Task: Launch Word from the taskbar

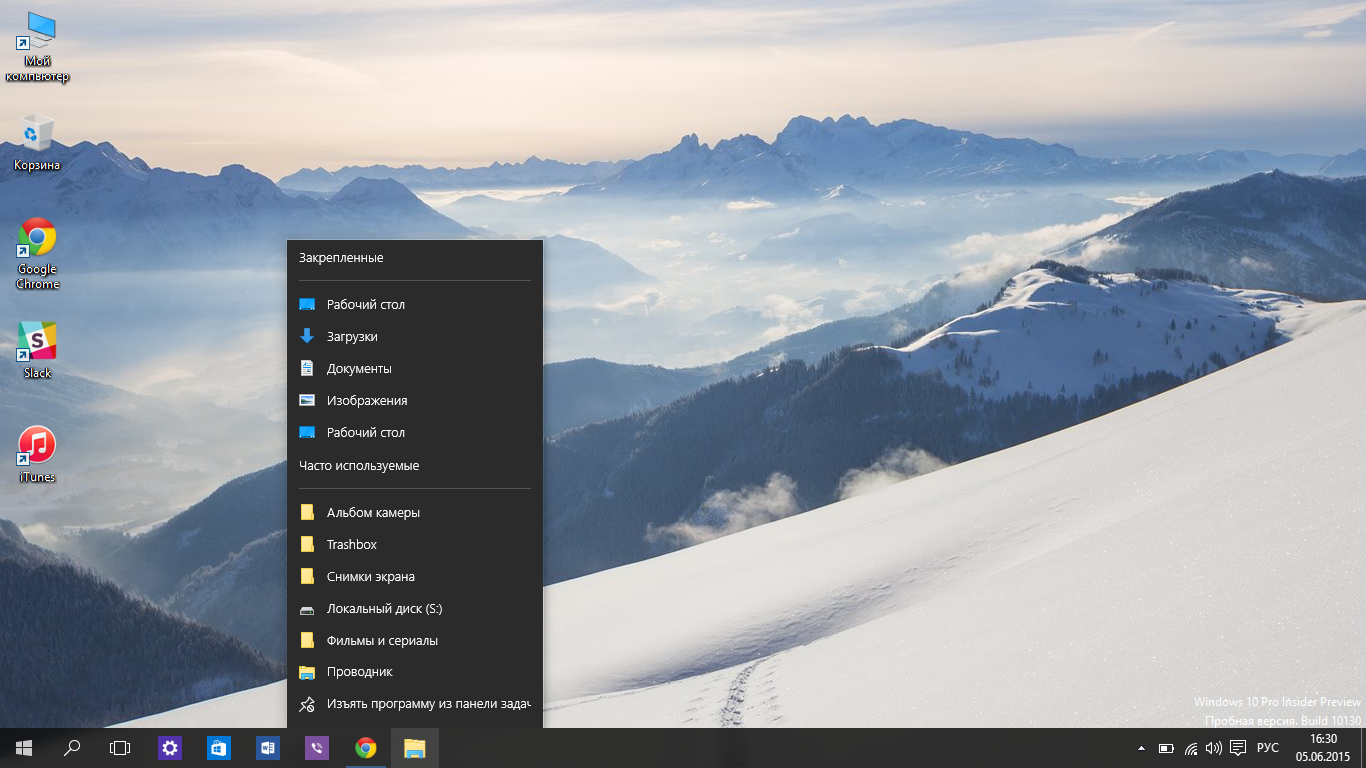Action: 267,748
